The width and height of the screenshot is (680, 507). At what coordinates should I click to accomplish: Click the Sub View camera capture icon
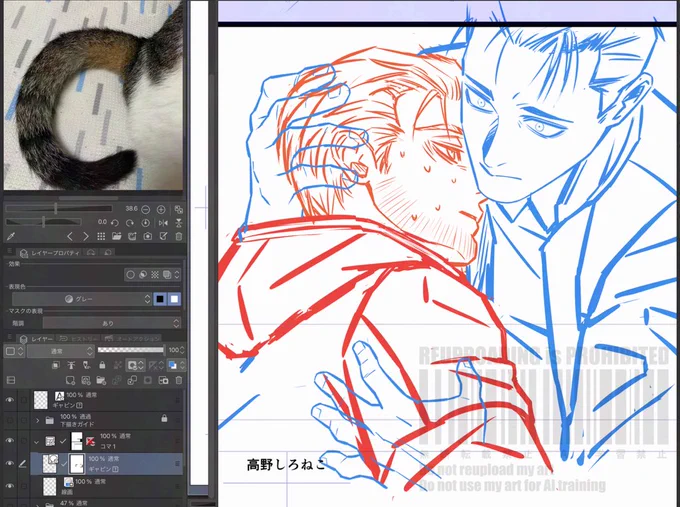click(147, 236)
